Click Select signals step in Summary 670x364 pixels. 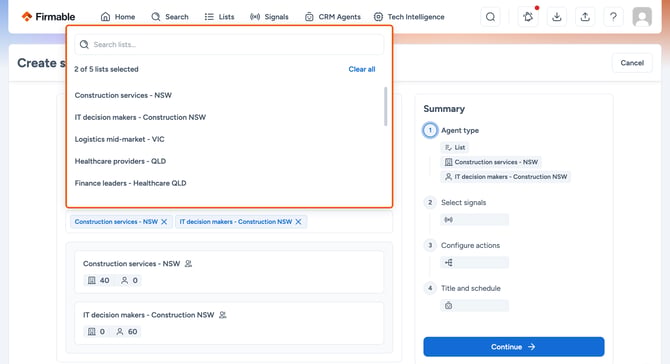click(463, 203)
